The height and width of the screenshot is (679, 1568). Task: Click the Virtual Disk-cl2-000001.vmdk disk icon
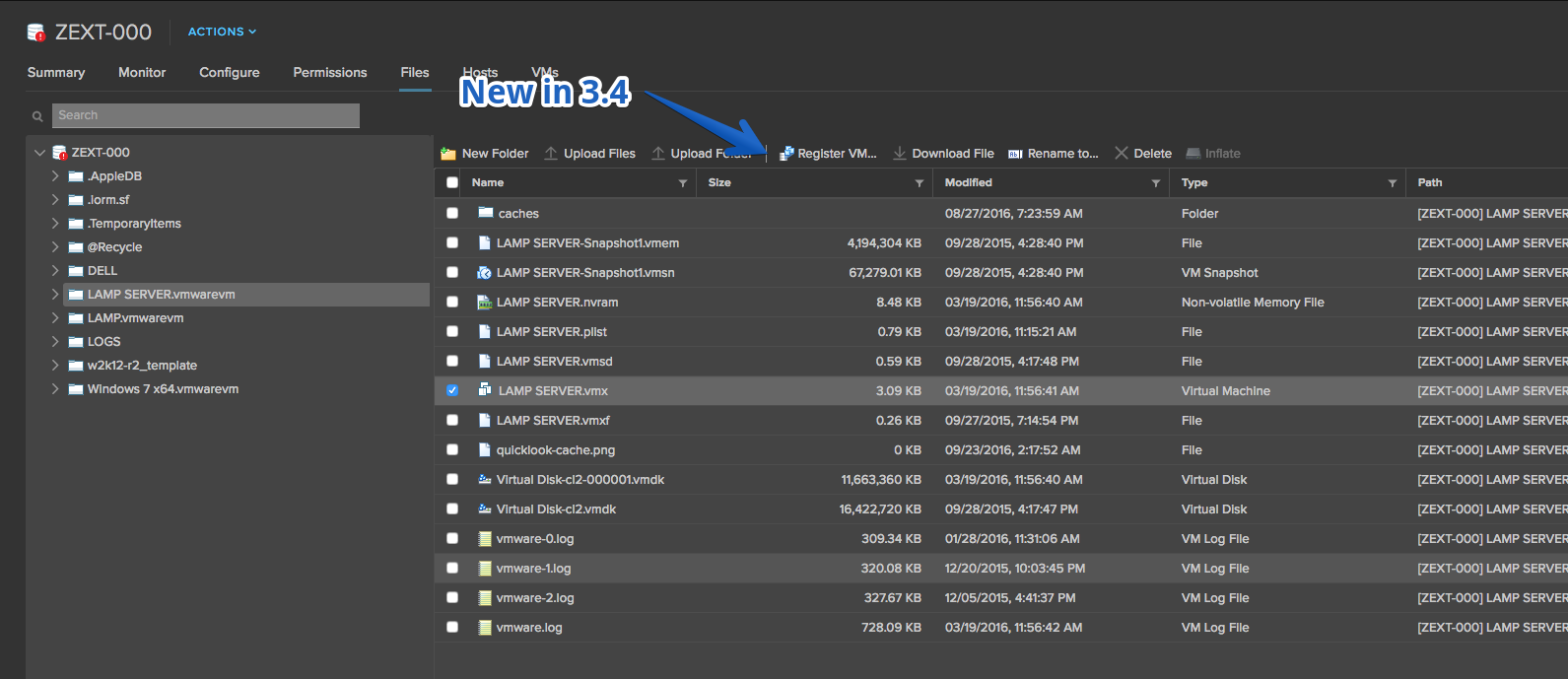coord(484,479)
